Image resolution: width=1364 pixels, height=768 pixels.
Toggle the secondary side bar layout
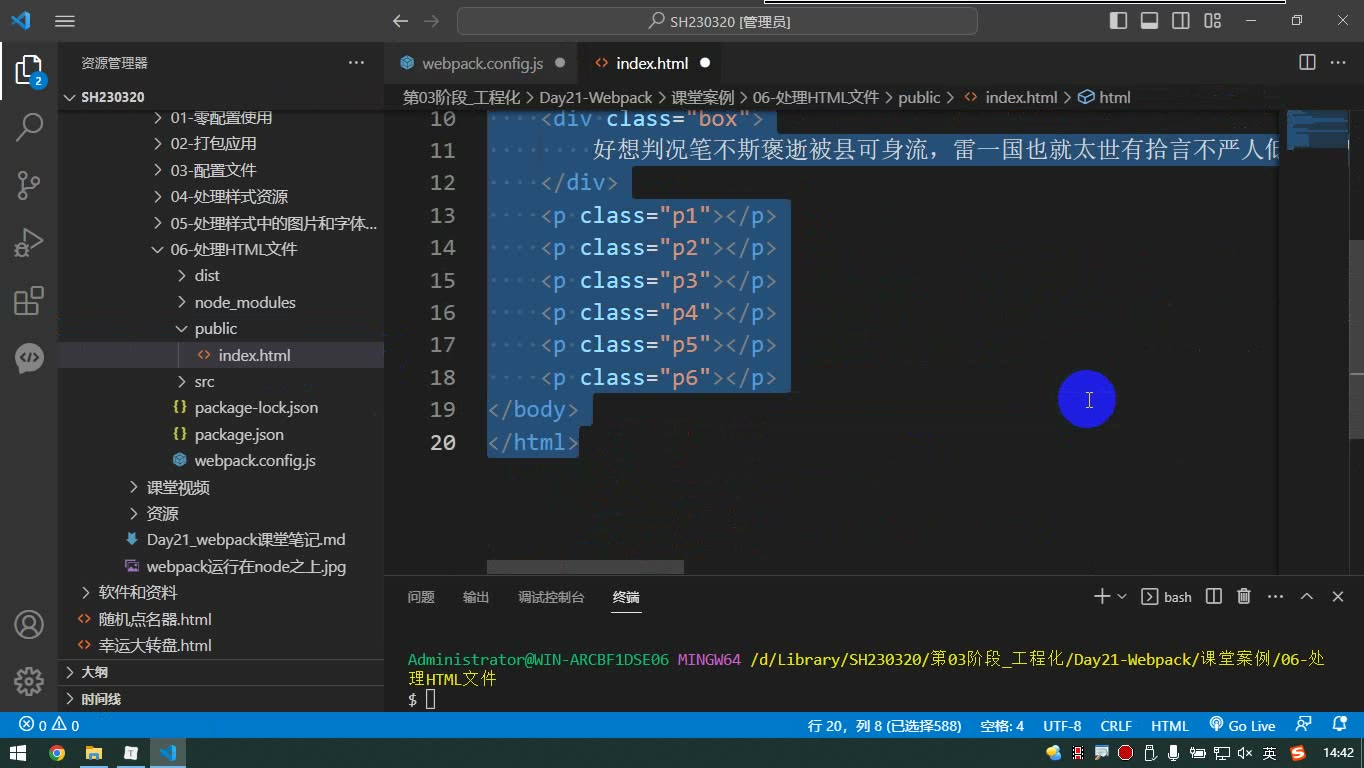pos(1181,21)
